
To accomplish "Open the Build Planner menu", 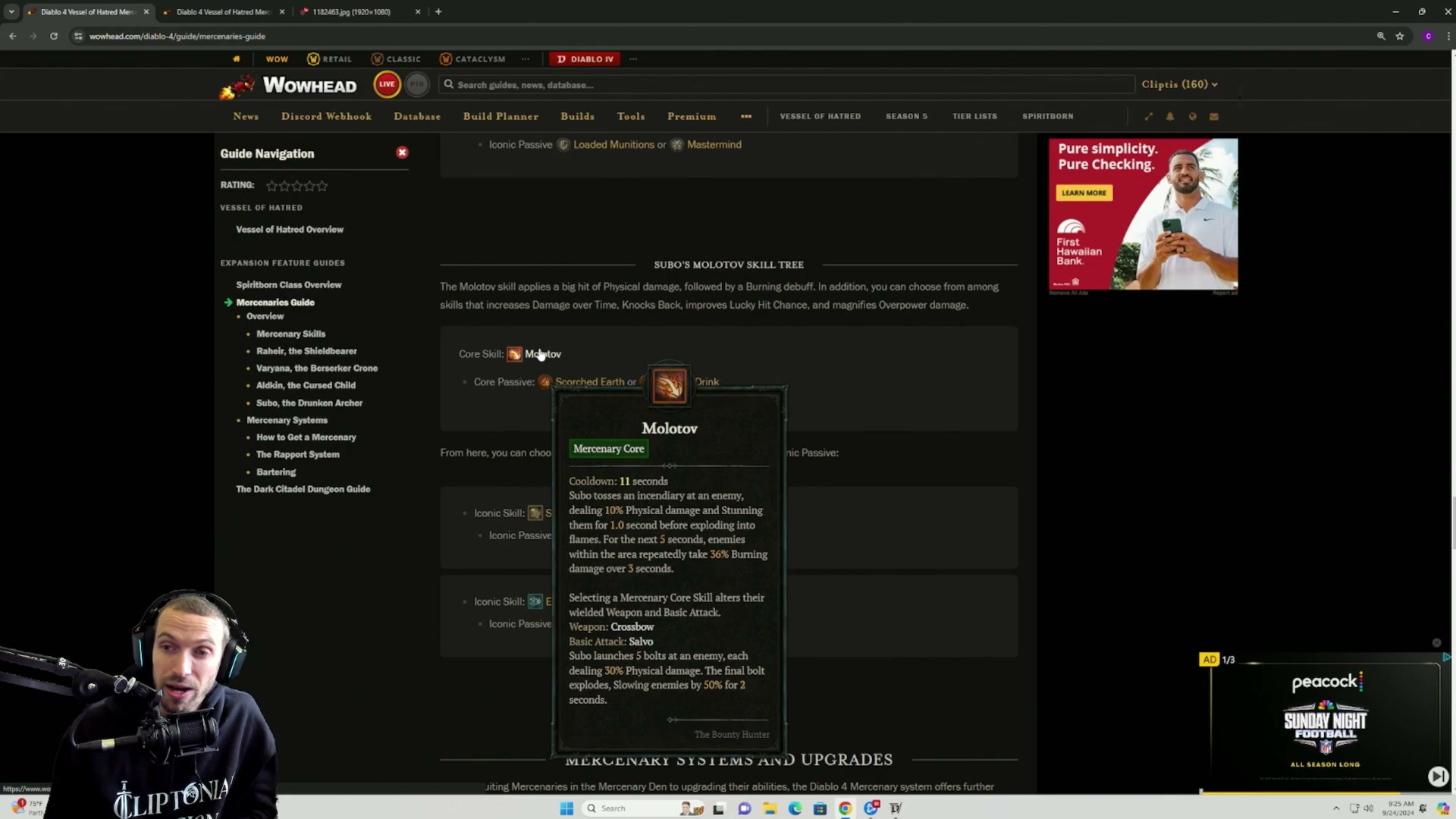I will coord(500,116).
